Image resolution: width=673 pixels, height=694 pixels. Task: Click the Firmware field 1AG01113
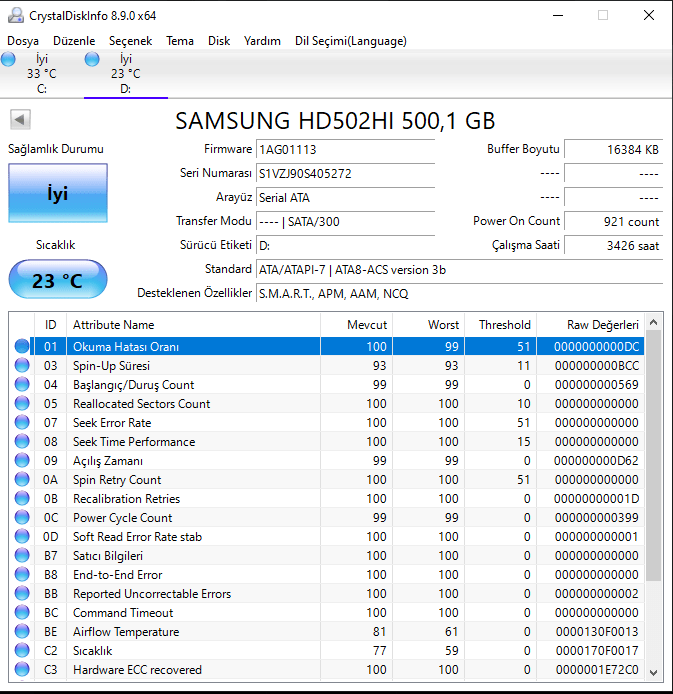coord(346,149)
